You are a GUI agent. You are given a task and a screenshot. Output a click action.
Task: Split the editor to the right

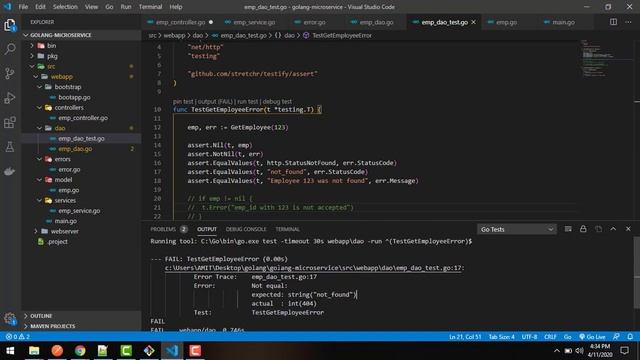point(613,22)
